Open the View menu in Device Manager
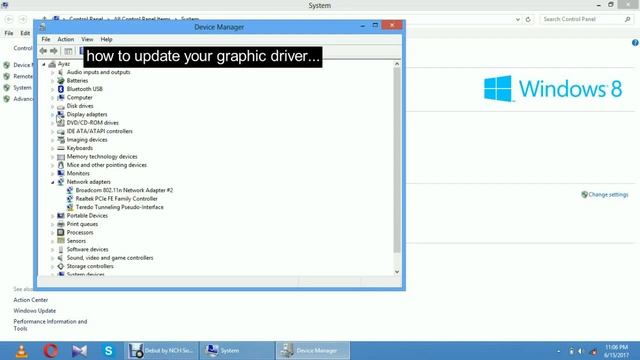 pos(87,39)
